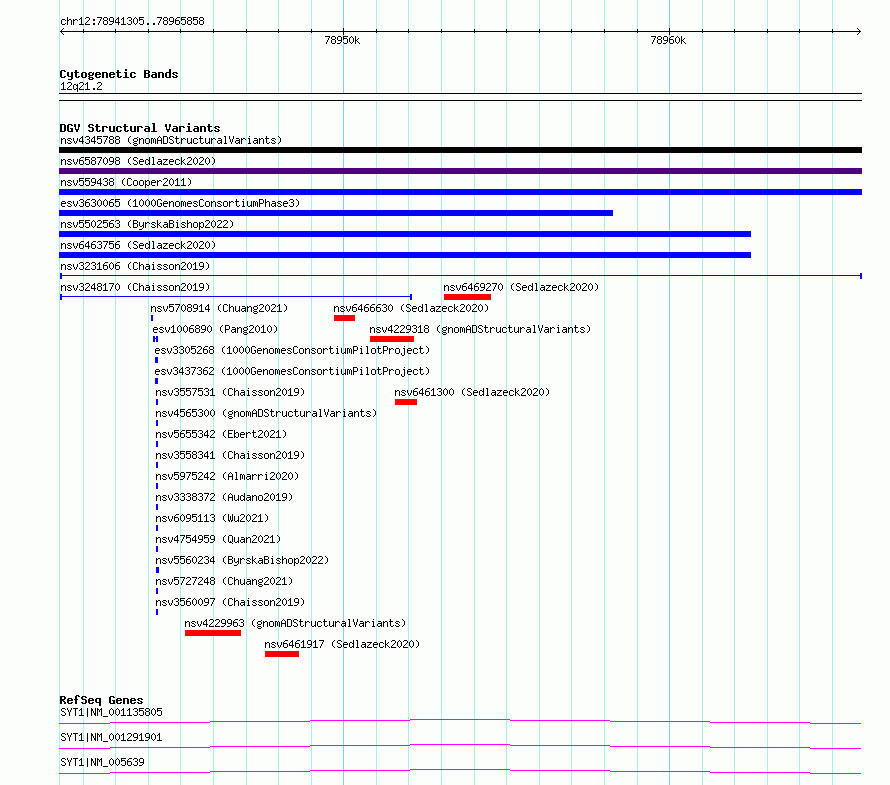890x785 pixels.
Task: Click the 78950k ruler tick label
Action: [x=342, y=40]
